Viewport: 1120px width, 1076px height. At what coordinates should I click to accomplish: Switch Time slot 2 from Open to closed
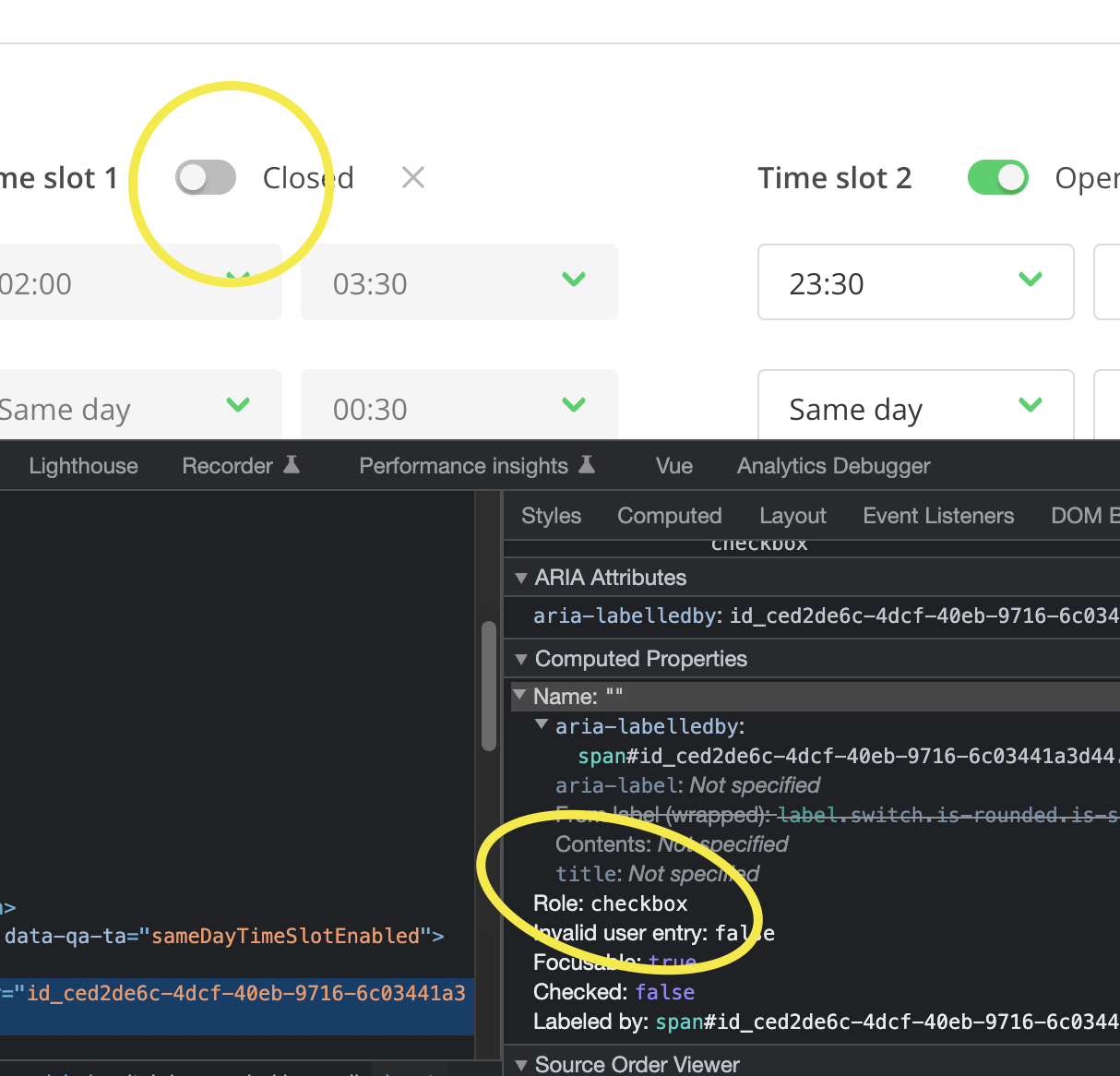(998, 177)
